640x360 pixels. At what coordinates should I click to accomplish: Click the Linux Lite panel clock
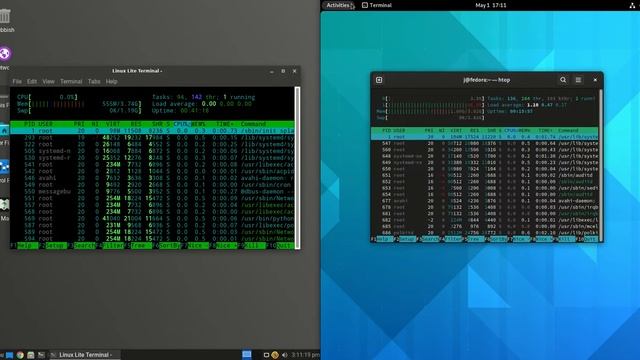coord(305,355)
